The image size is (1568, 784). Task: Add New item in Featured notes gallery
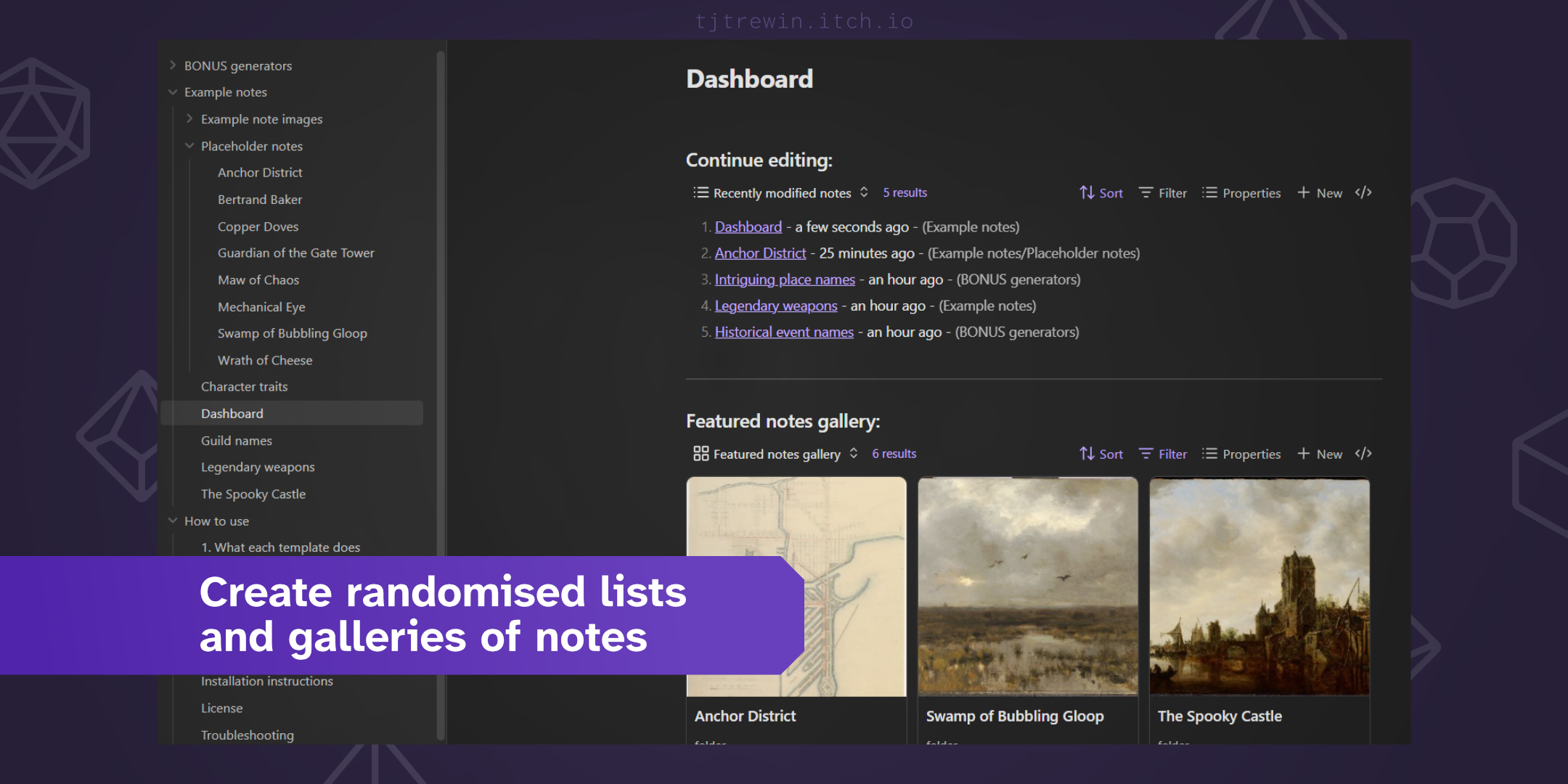point(1320,454)
